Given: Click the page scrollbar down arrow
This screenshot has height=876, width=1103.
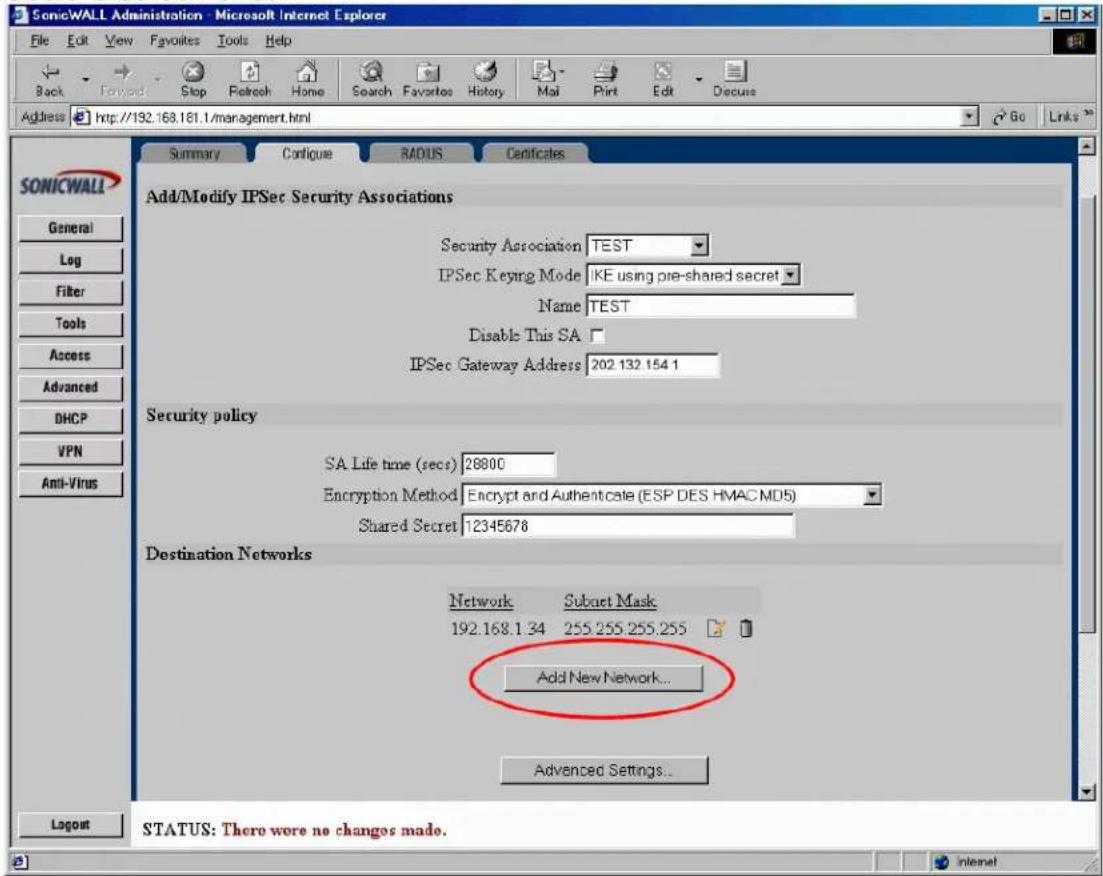Looking at the screenshot, I should [1087, 792].
